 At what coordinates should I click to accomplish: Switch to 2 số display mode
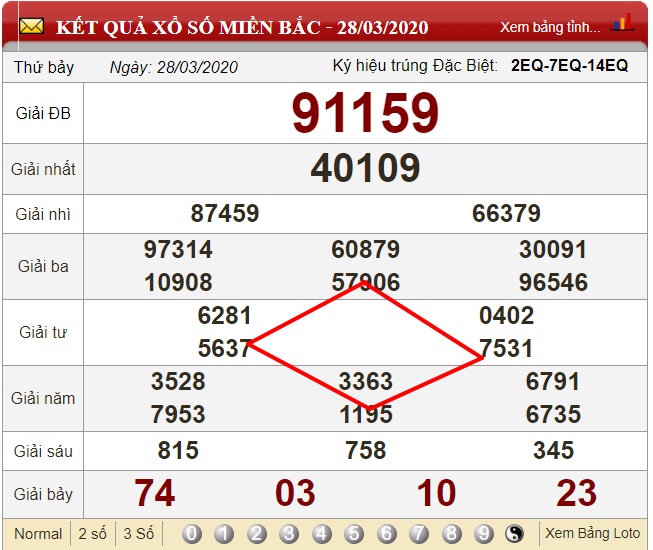[x=92, y=534]
